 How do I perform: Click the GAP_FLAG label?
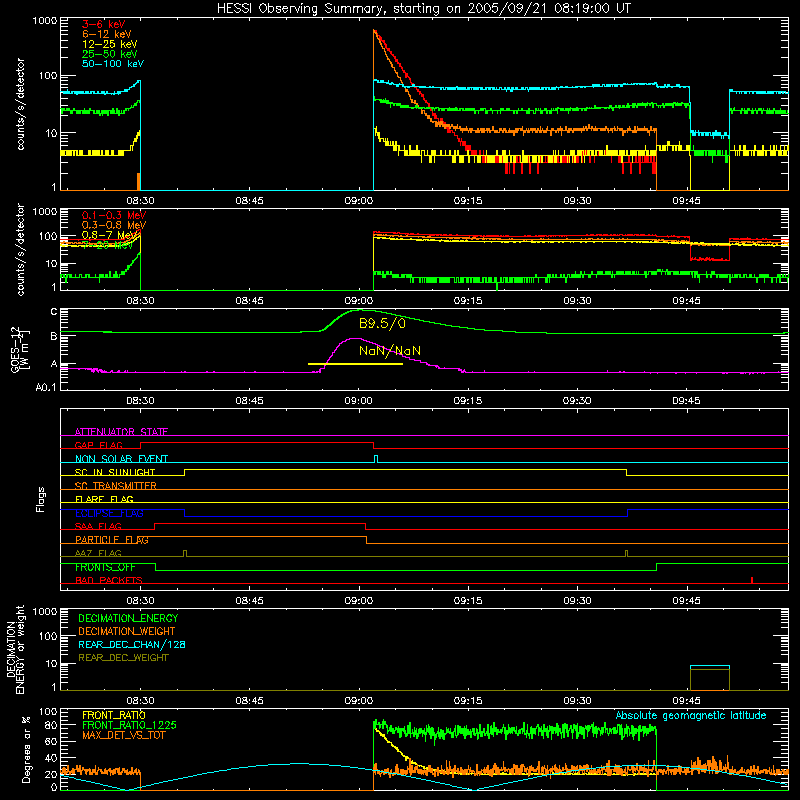click(98, 445)
